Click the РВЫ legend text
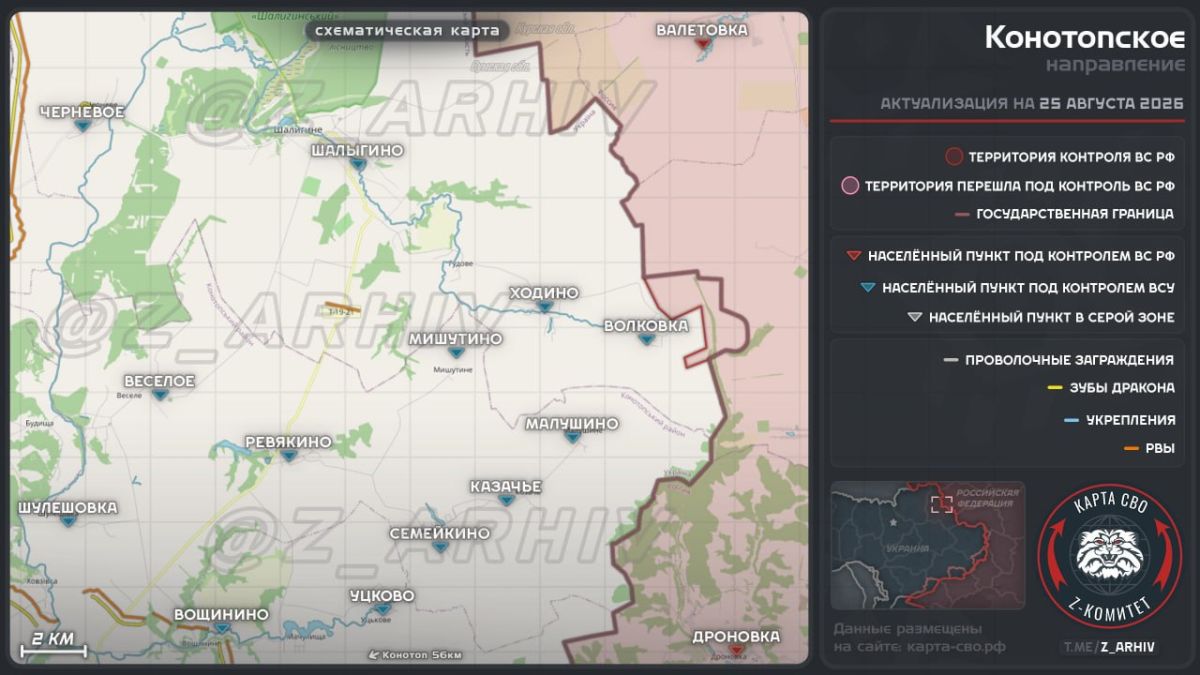The width and height of the screenshot is (1200, 675). tap(1160, 449)
